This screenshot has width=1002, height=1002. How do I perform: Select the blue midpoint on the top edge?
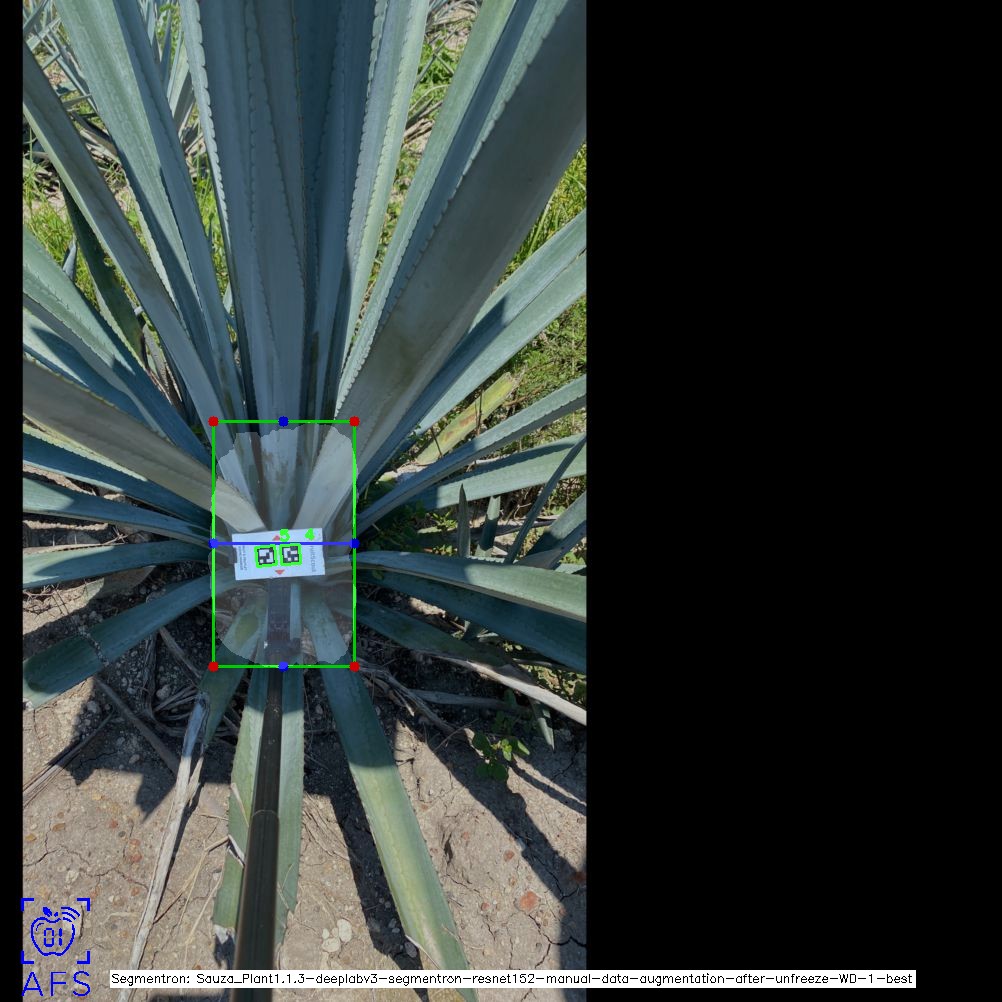283,422
